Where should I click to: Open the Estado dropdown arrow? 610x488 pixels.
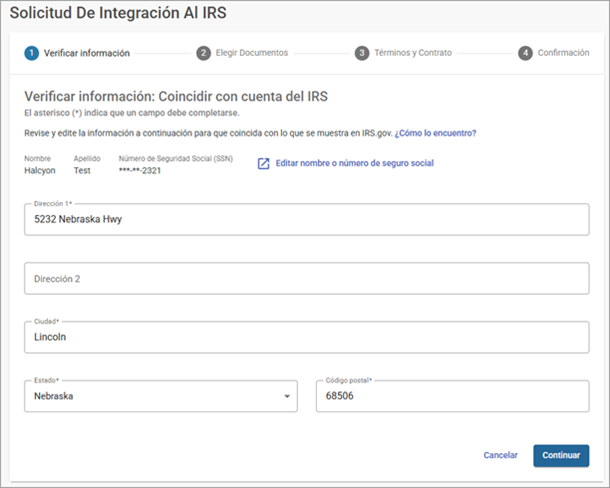pos(287,396)
